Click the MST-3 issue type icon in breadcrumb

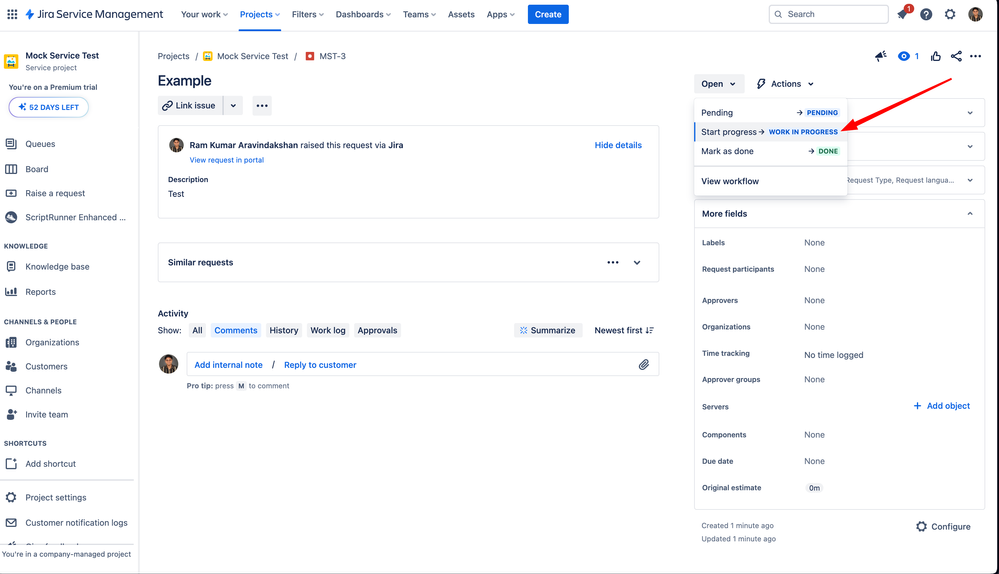[310, 56]
